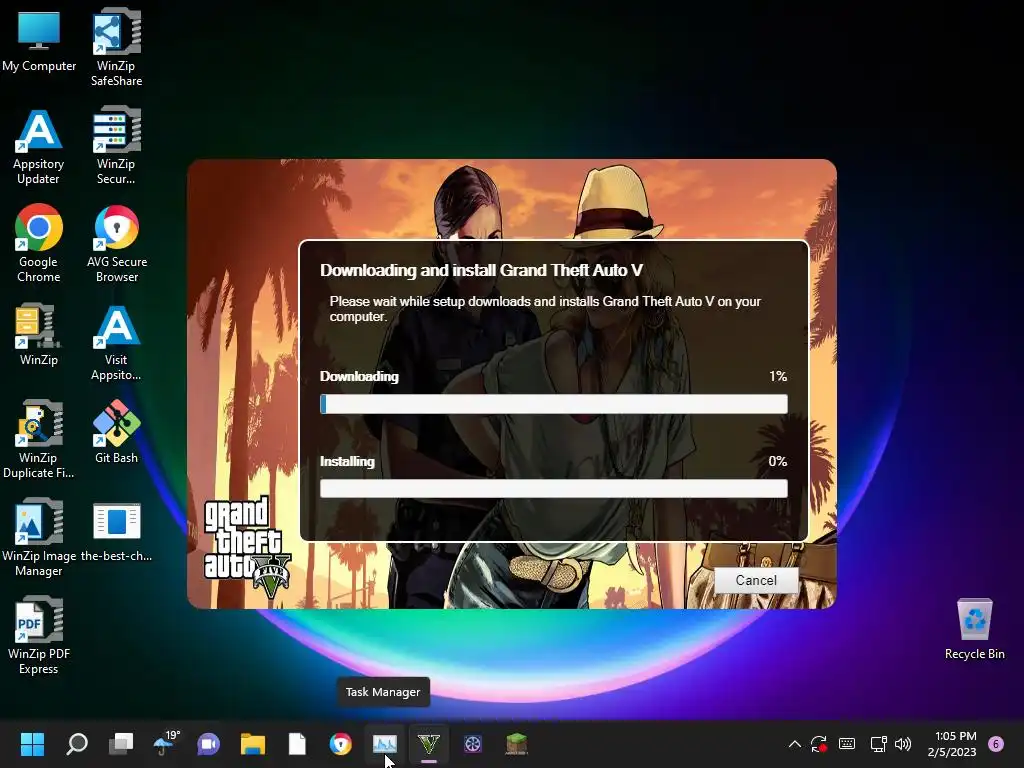Select the WinZip Image Manager desktop shortcut
The image size is (1024, 768).
39,537
